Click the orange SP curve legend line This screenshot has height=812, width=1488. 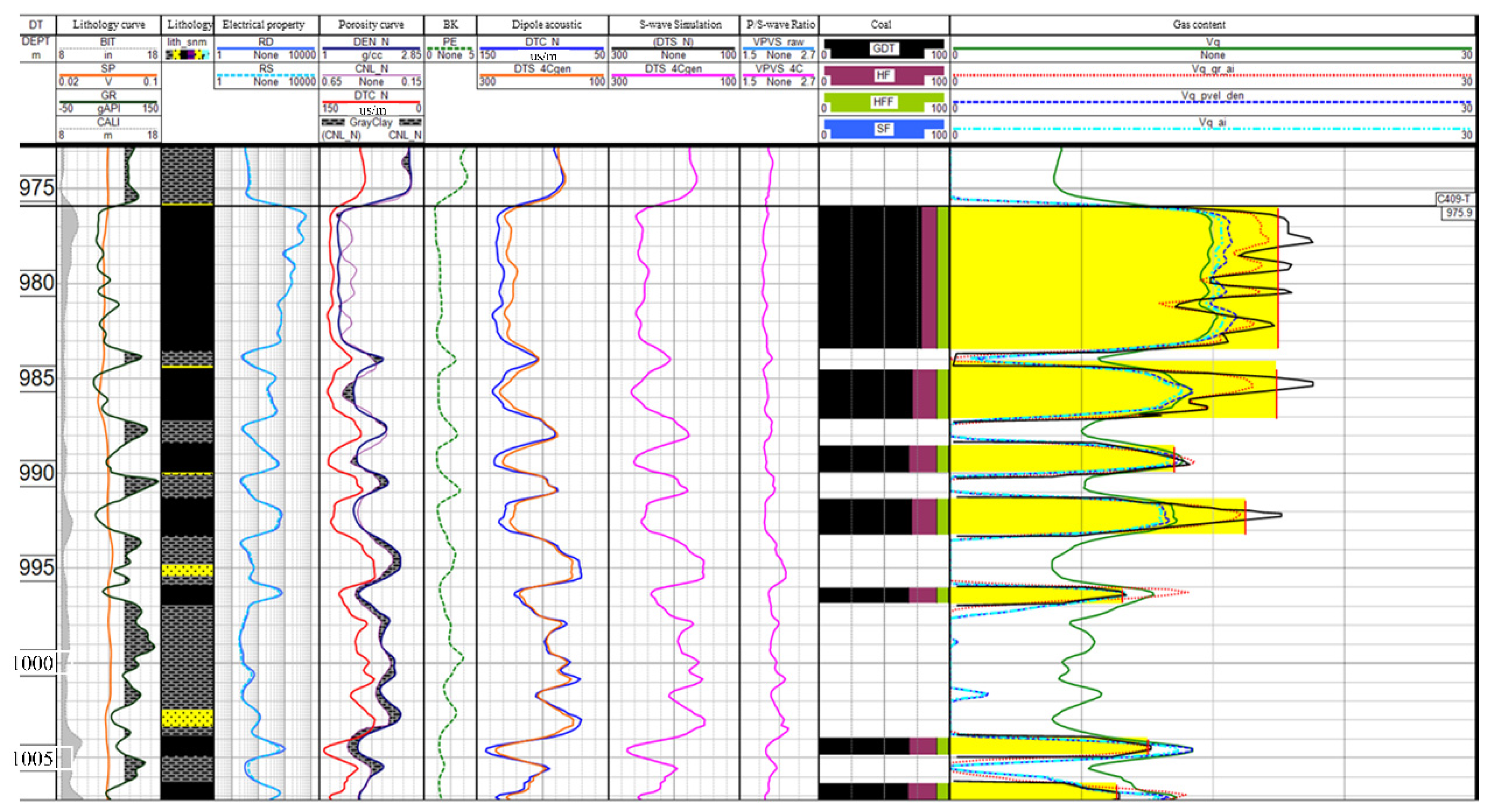coord(108,74)
